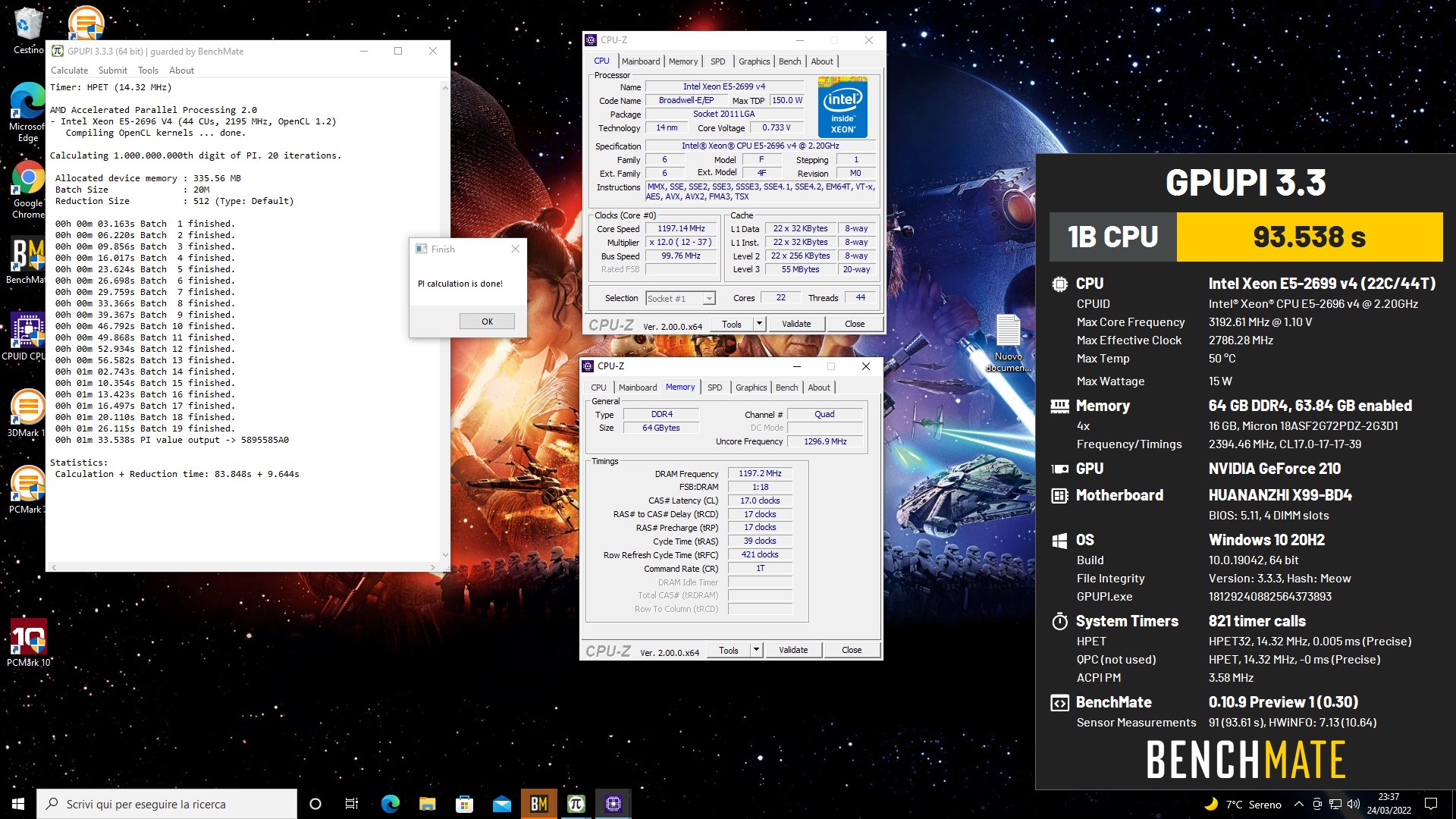Click Validate in bottom CPU-Z window
Viewport: 1456px width, 819px height.
pos(793,650)
